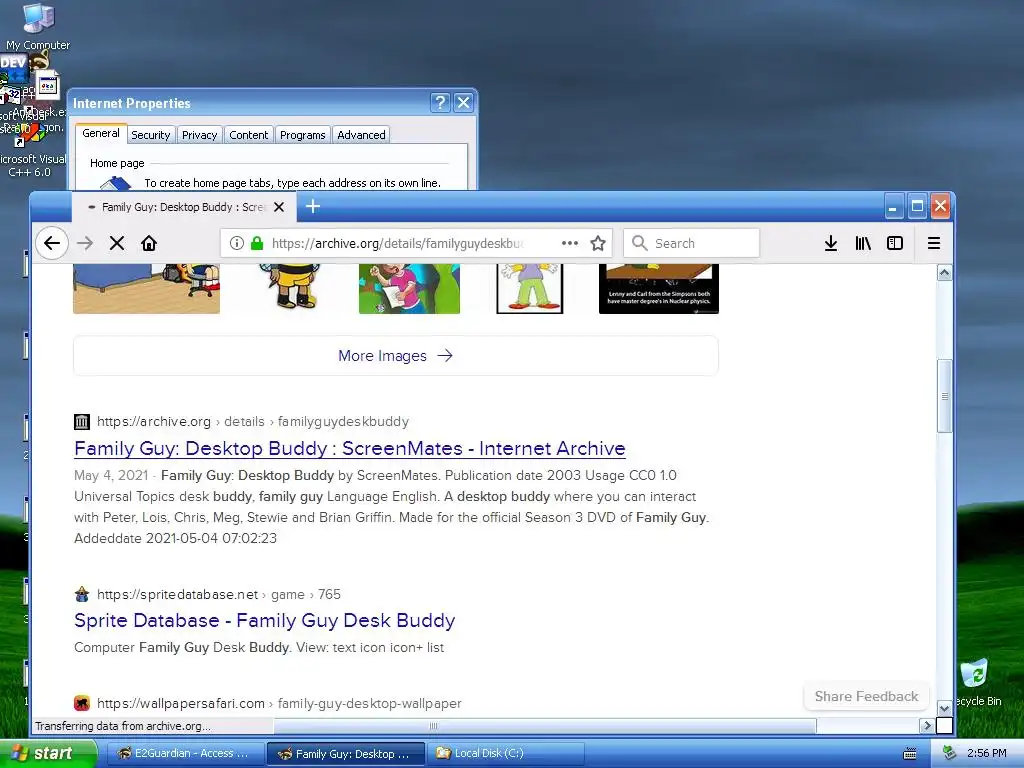Open the Content tab in Internet Properties
This screenshot has height=768, width=1024.
click(x=248, y=135)
